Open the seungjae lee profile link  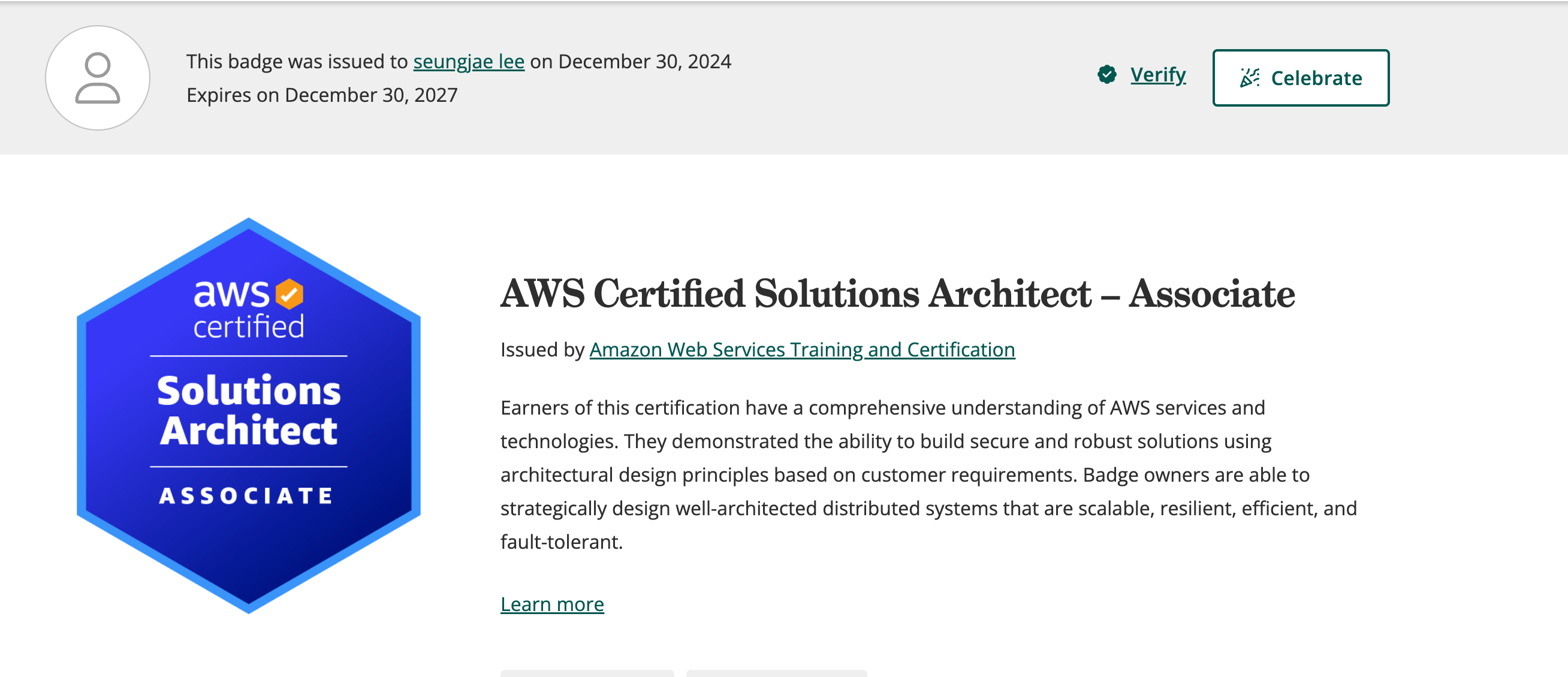click(468, 62)
